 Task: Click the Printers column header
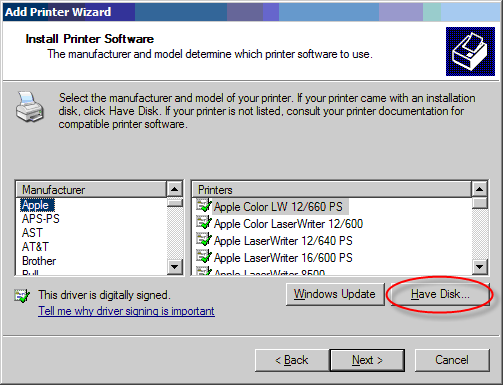(332, 190)
